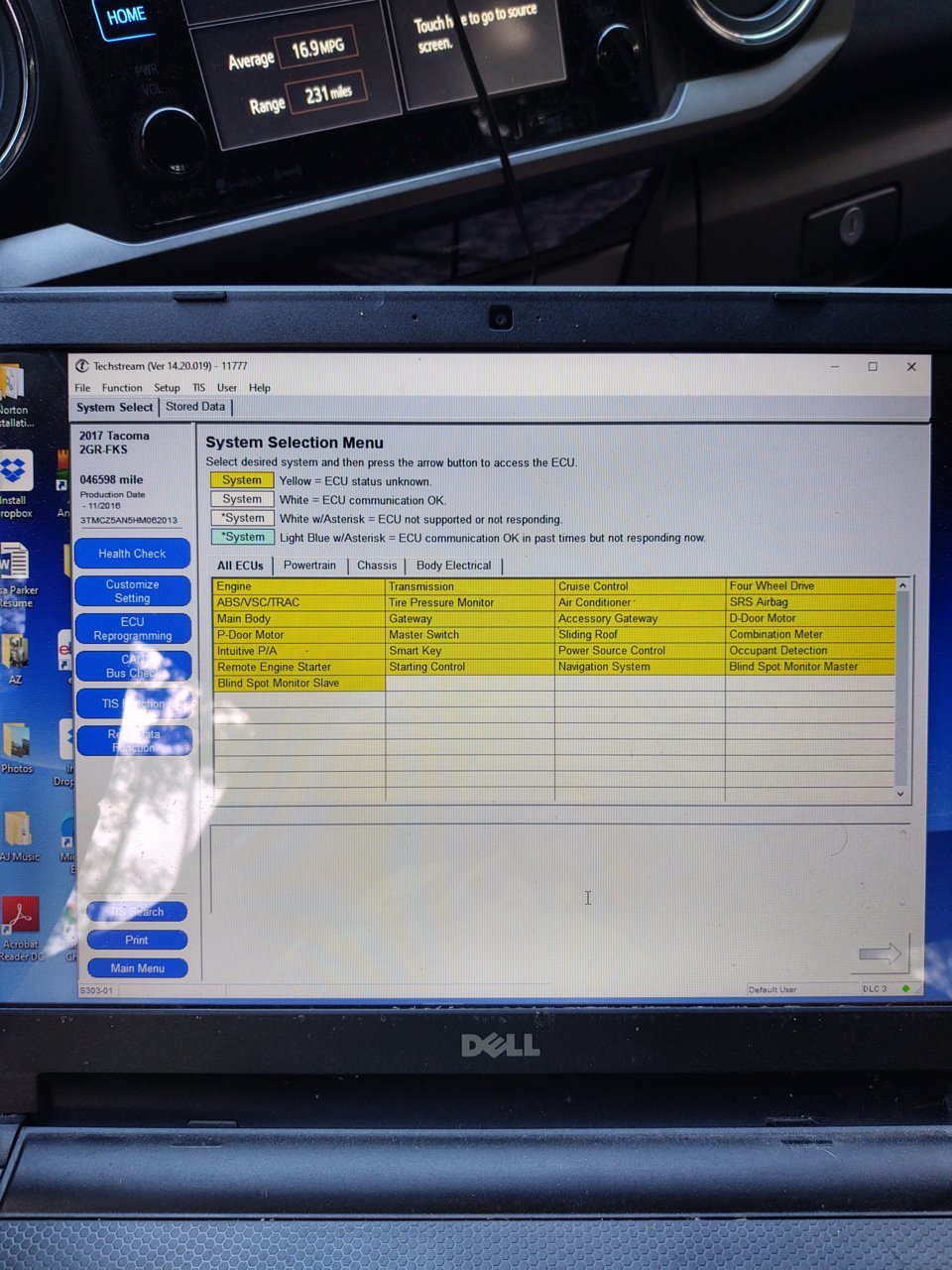The image size is (952, 1270).
Task: Click the TIS Search button
Action: click(x=137, y=912)
